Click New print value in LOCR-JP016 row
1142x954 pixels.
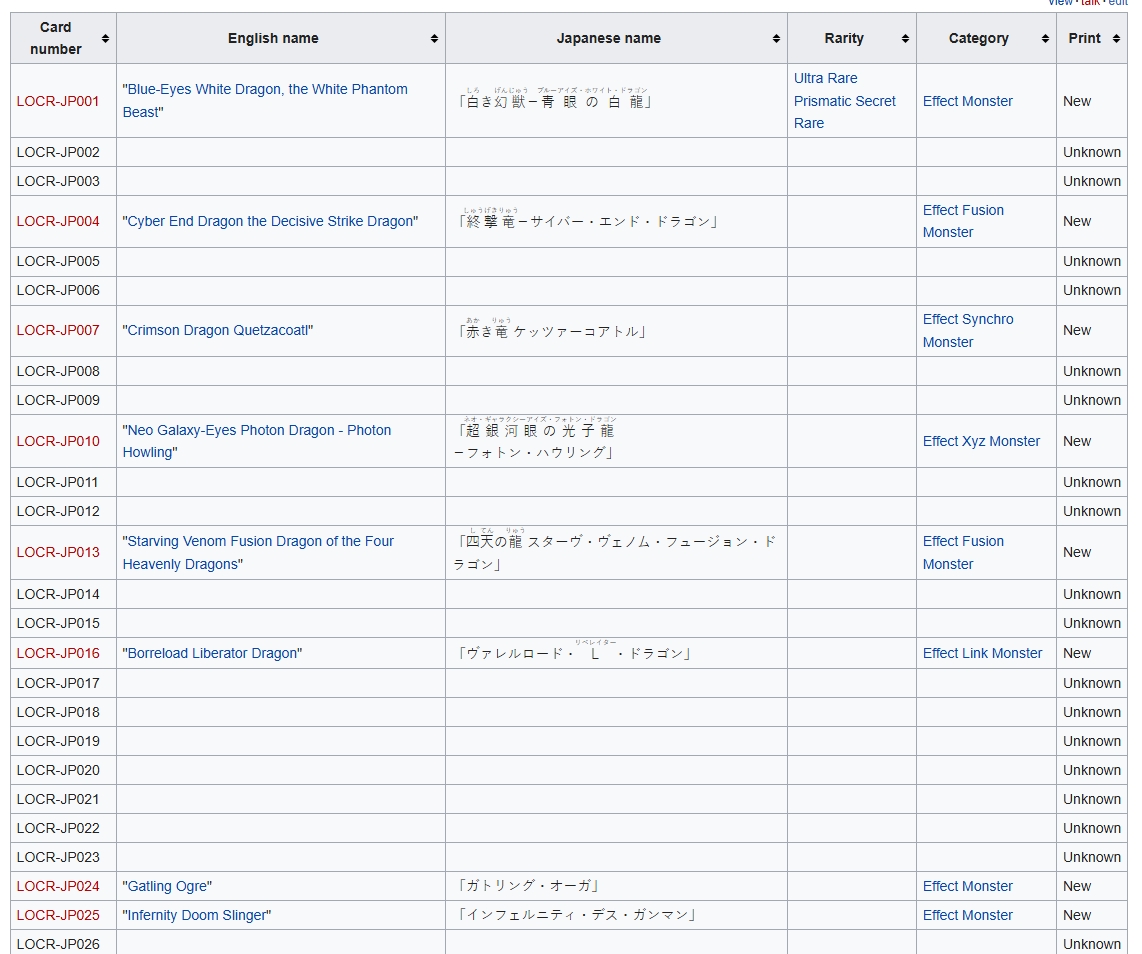pos(1076,653)
